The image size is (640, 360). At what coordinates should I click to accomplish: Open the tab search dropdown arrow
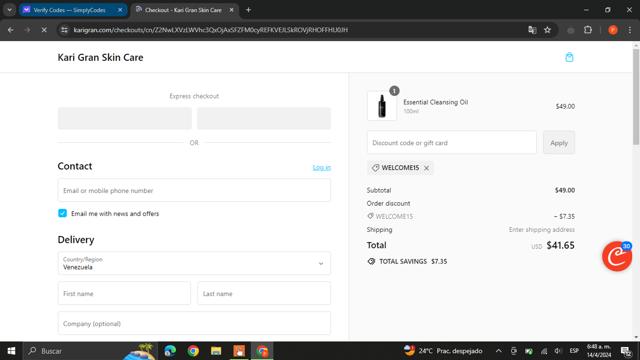pyautogui.click(x=9, y=10)
